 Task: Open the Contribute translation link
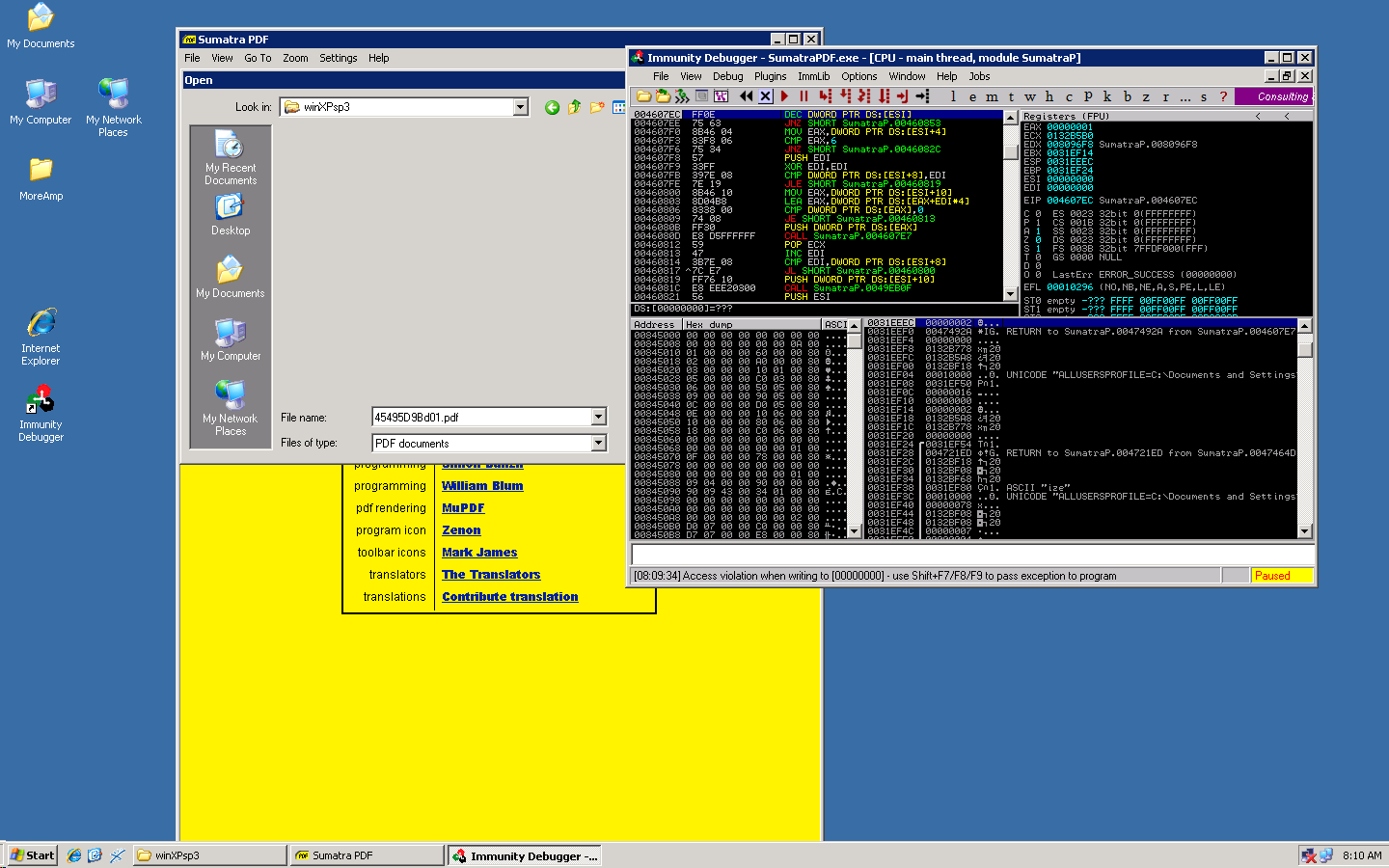[510, 597]
